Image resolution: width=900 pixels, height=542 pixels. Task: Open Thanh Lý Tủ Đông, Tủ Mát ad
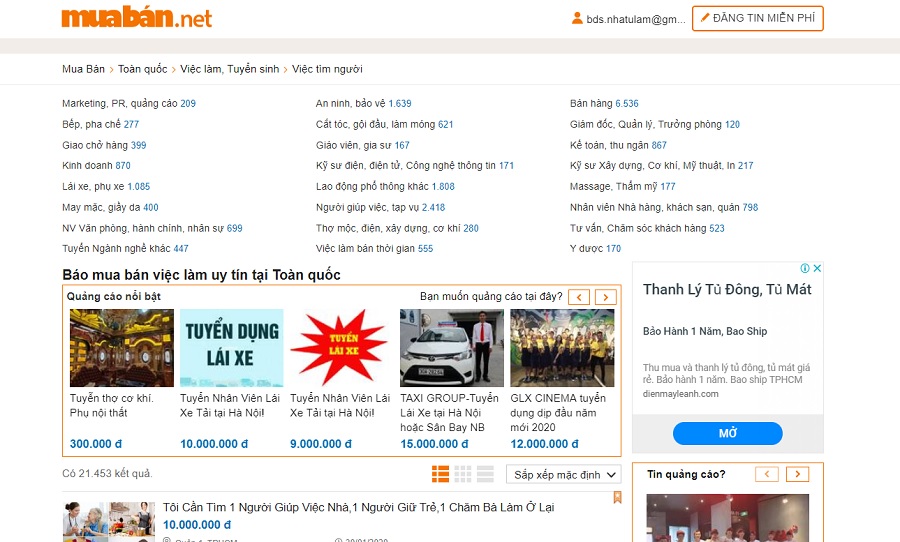(727, 289)
